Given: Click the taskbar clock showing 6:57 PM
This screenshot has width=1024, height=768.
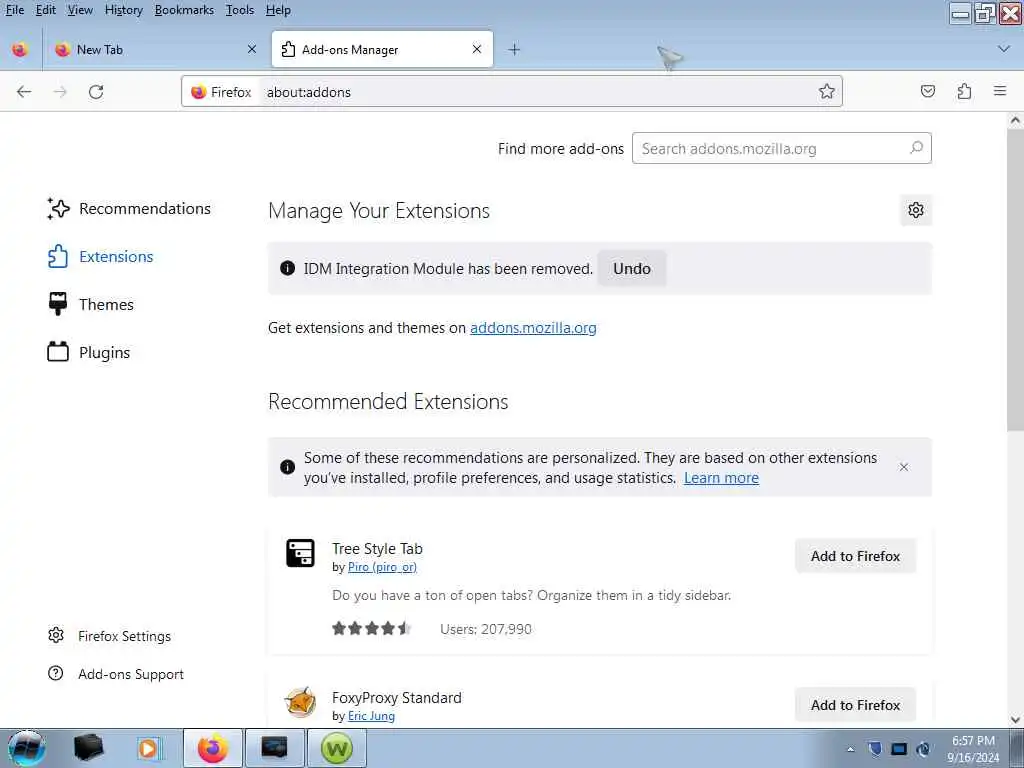Looking at the screenshot, I should coord(973,748).
